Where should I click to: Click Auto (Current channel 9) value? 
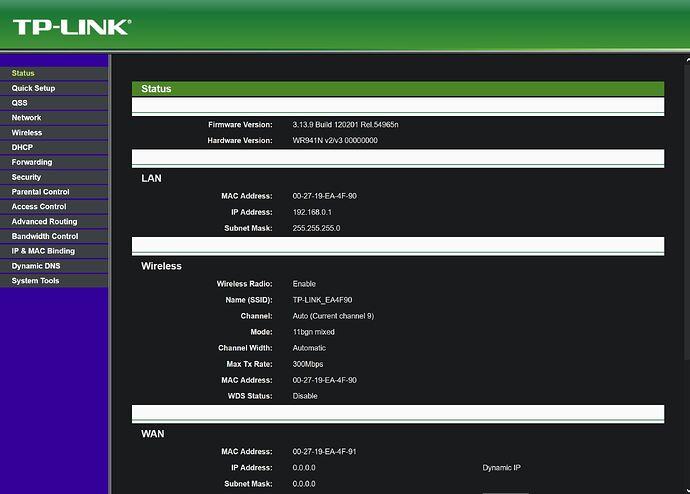pyautogui.click(x=333, y=316)
